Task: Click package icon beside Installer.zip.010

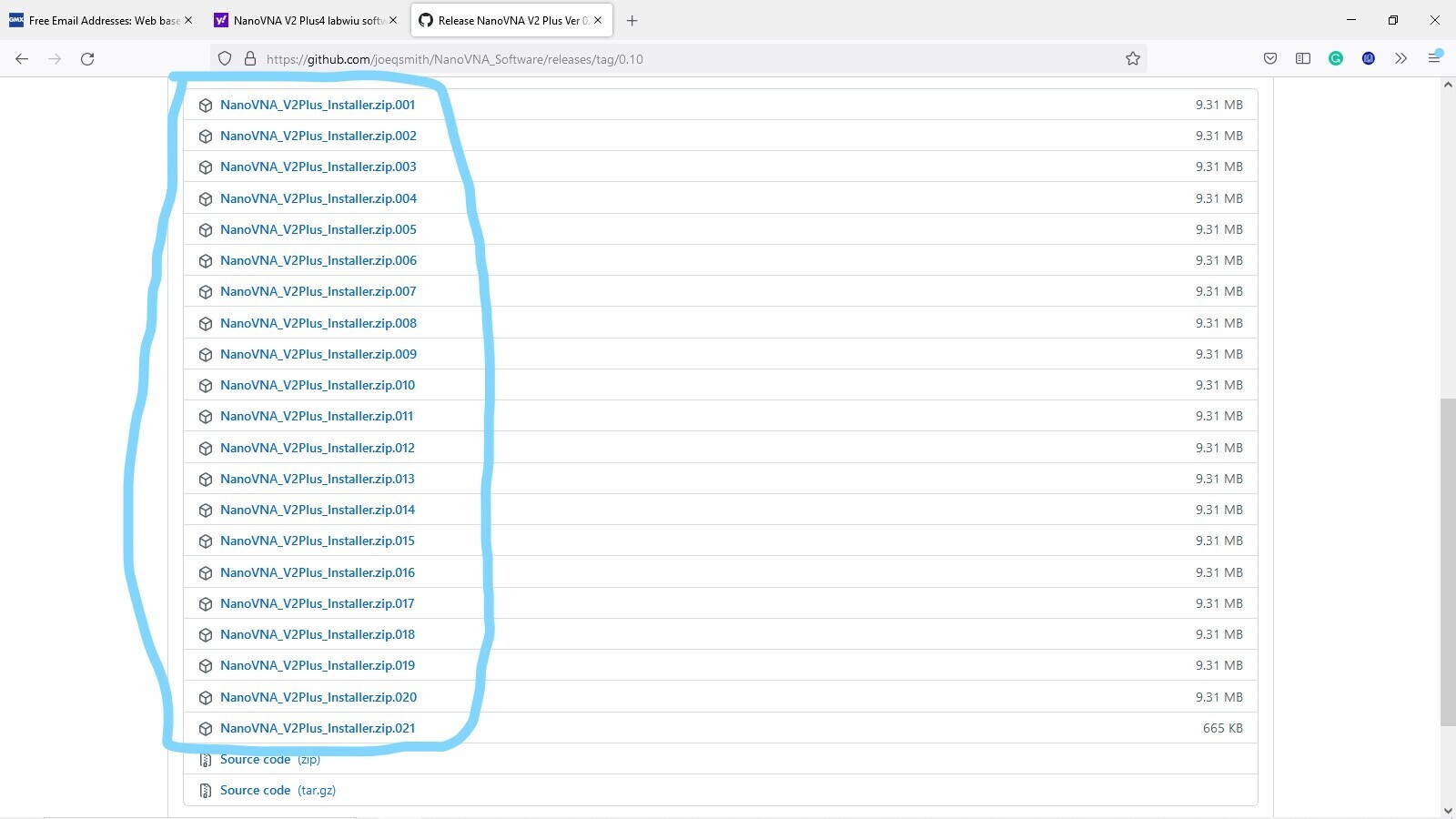Action: tap(206, 386)
